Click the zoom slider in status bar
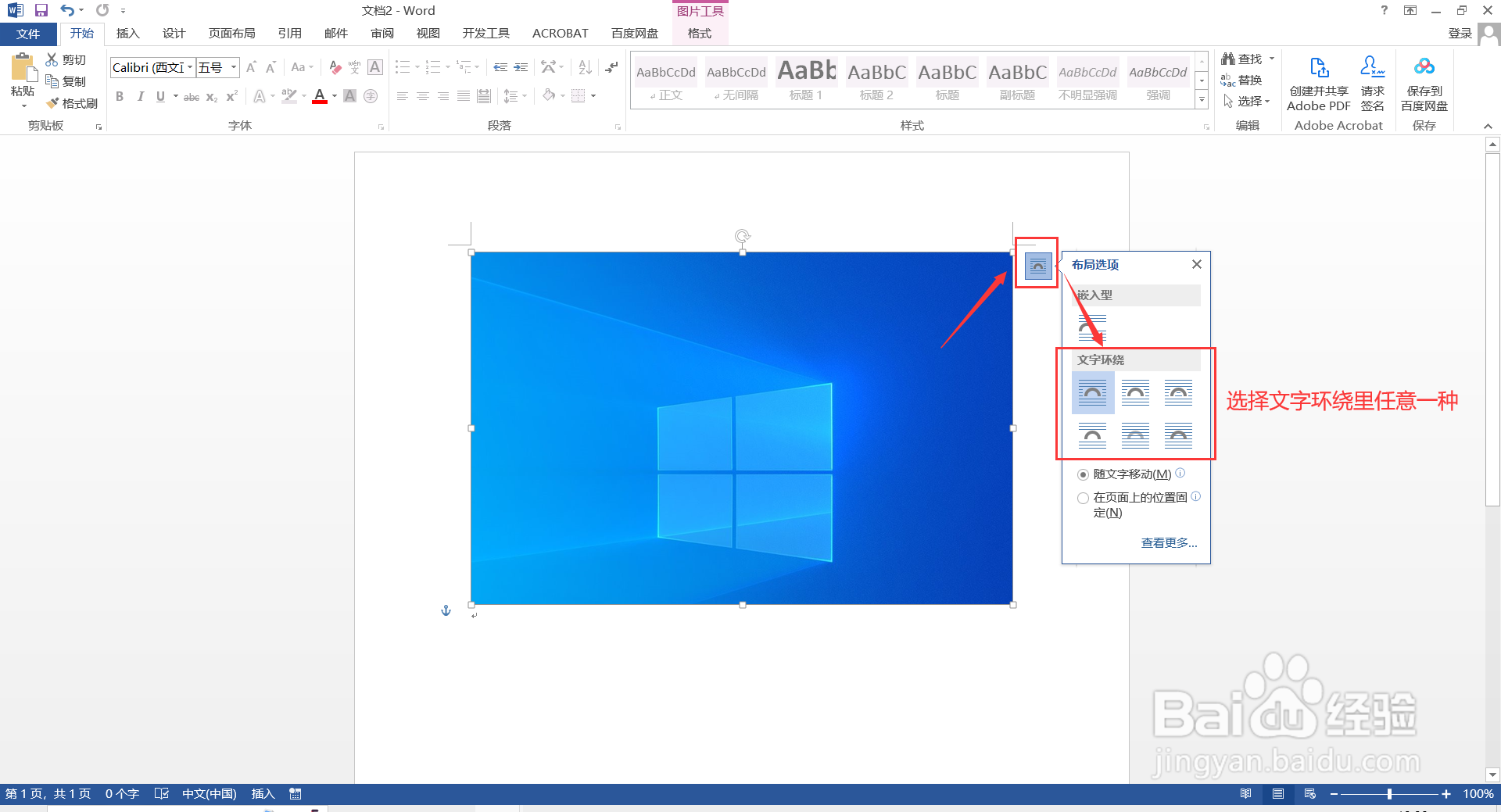The width and height of the screenshot is (1501, 812). [1389, 794]
